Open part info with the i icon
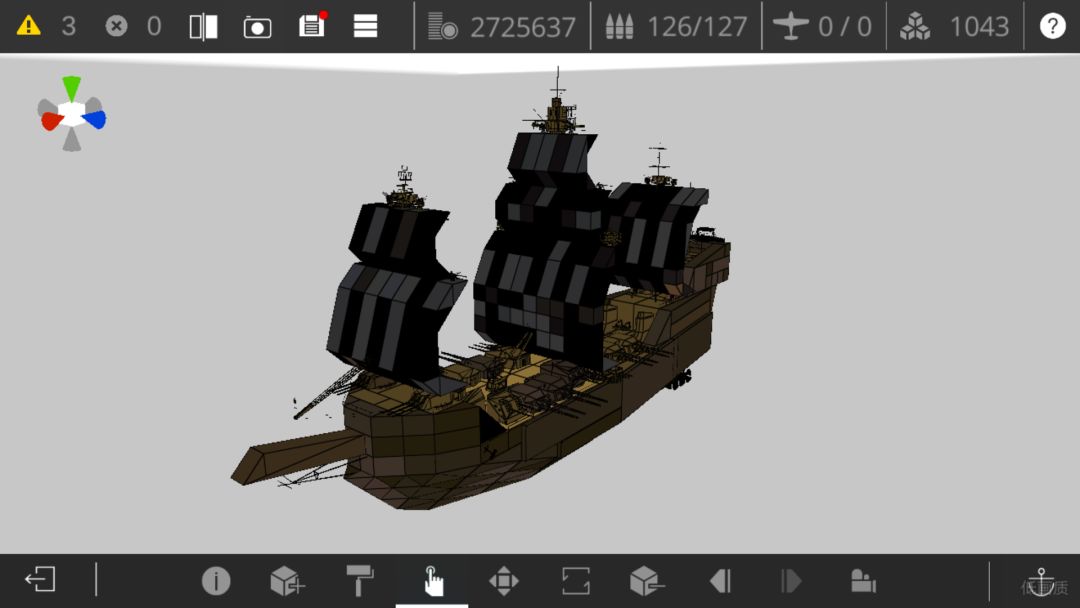The image size is (1080, 608). coord(216,580)
